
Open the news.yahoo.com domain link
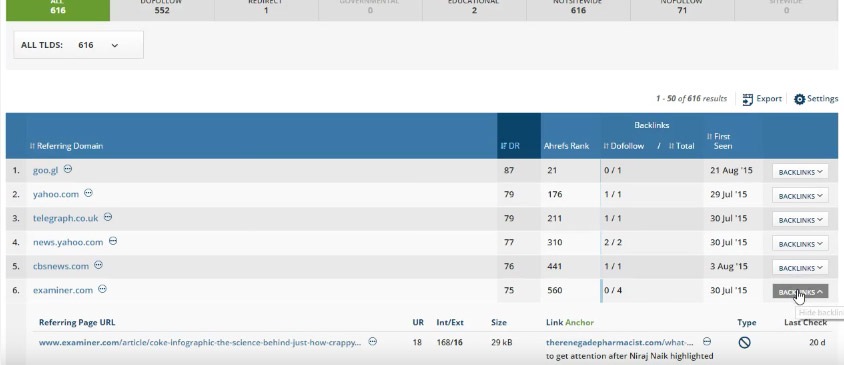click(x=68, y=242)
